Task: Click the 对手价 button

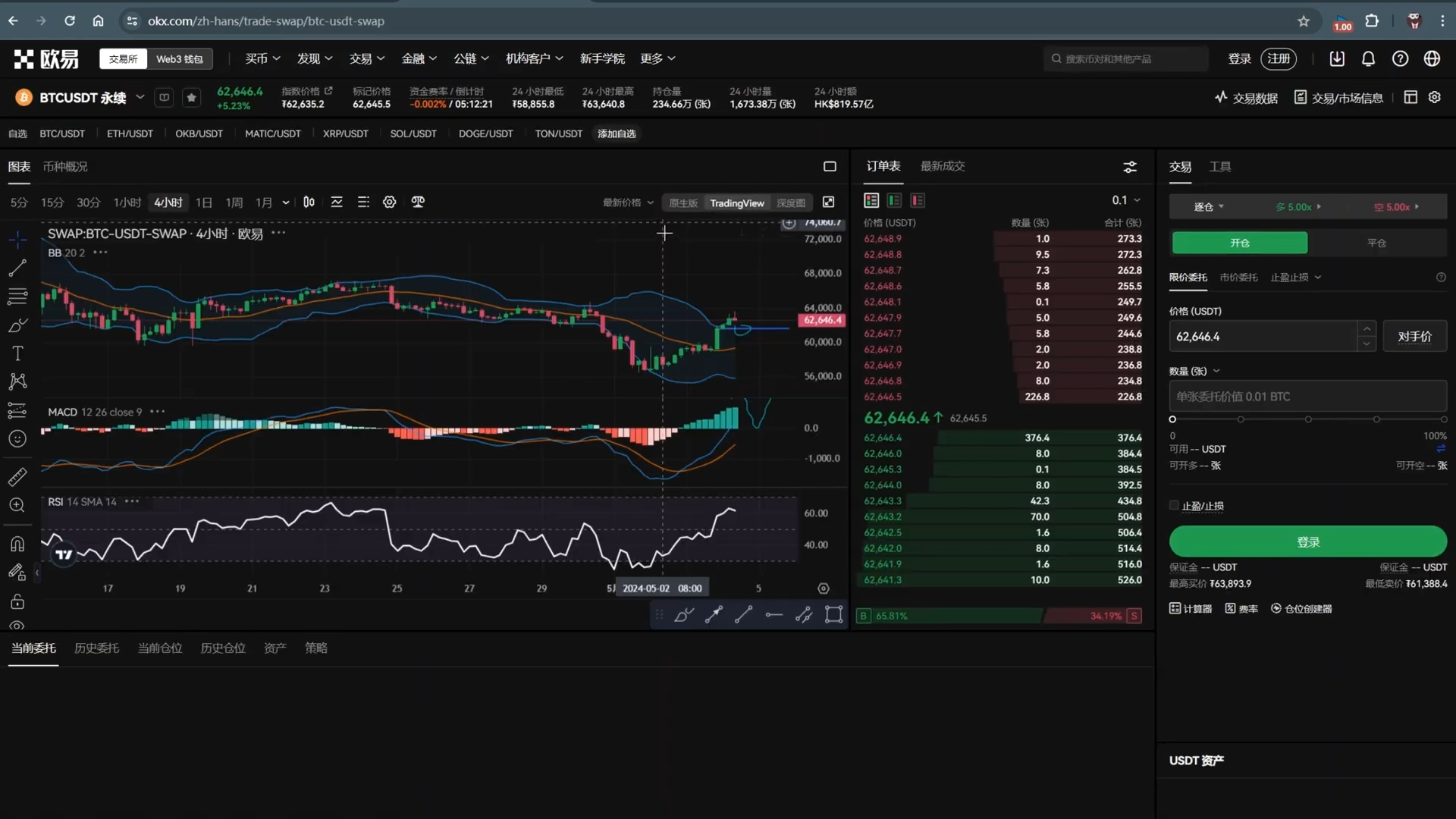Action: click(x=1414, y=336)
